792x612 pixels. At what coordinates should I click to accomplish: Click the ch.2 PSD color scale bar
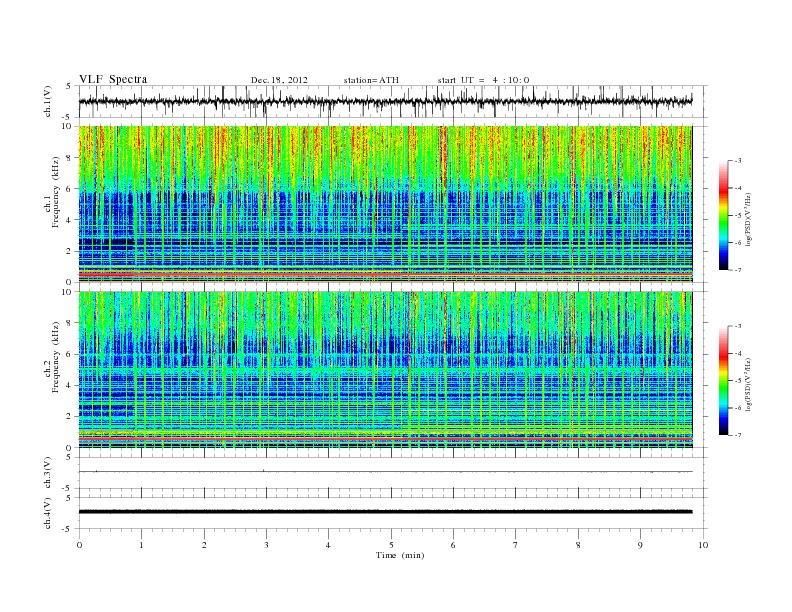click(x=723, y=380)
